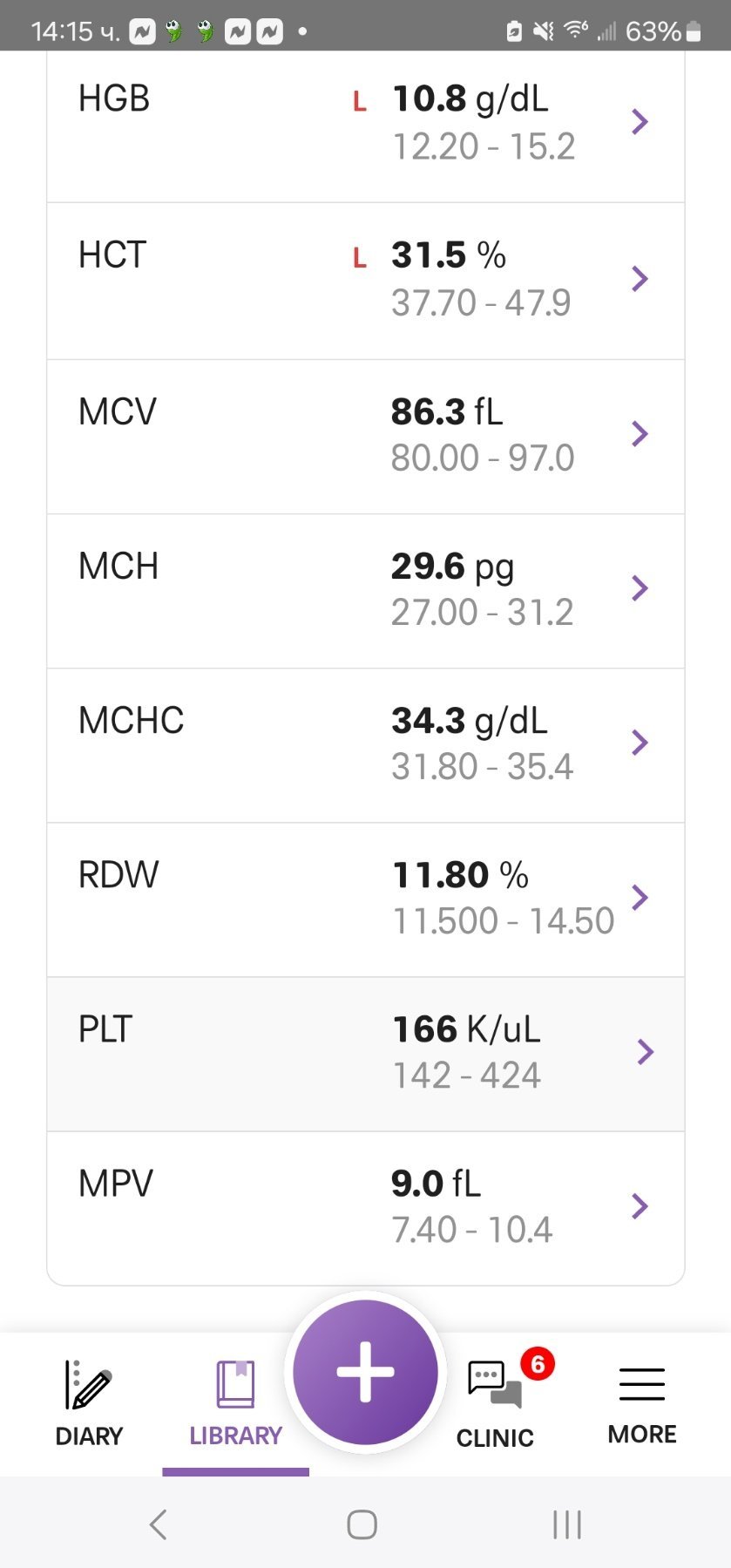Select the PLT 166 K/uL row
The height and width of the screenshot is (1568, 731).
pos(365,1053)
